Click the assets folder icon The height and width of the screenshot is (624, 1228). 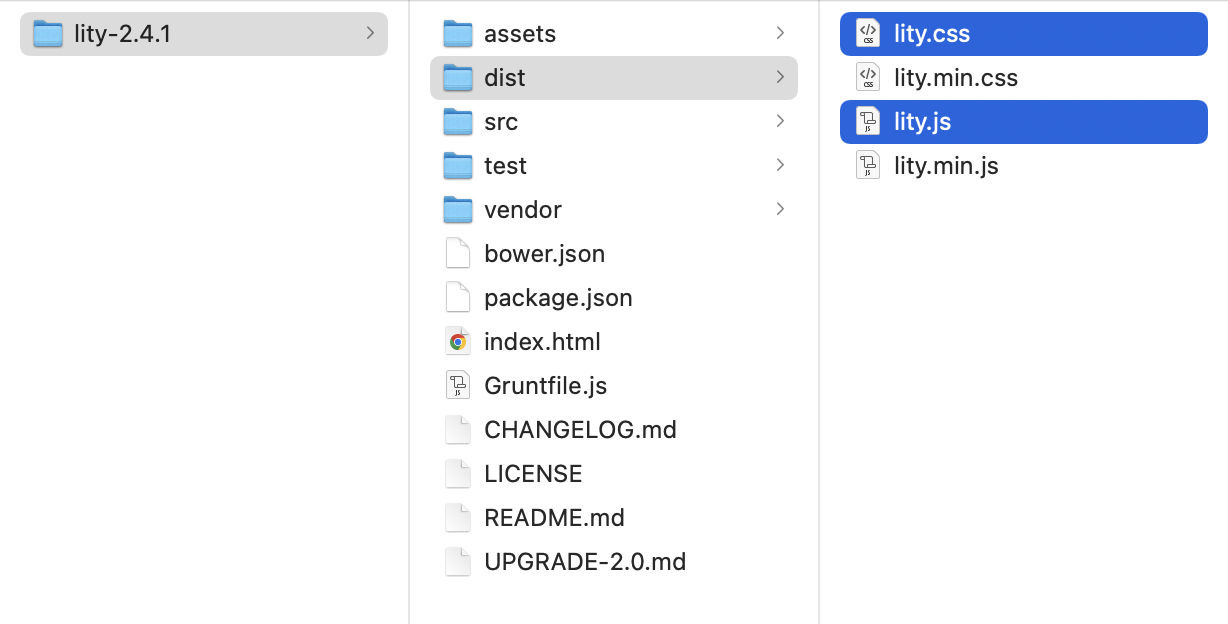pos(458,34)
